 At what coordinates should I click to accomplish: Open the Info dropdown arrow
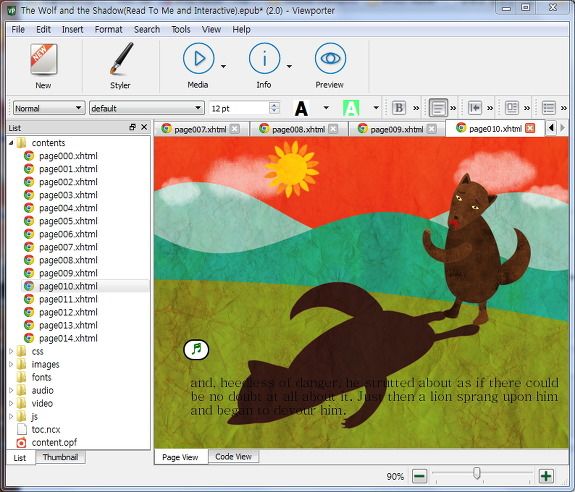click(x=289, y=66)
